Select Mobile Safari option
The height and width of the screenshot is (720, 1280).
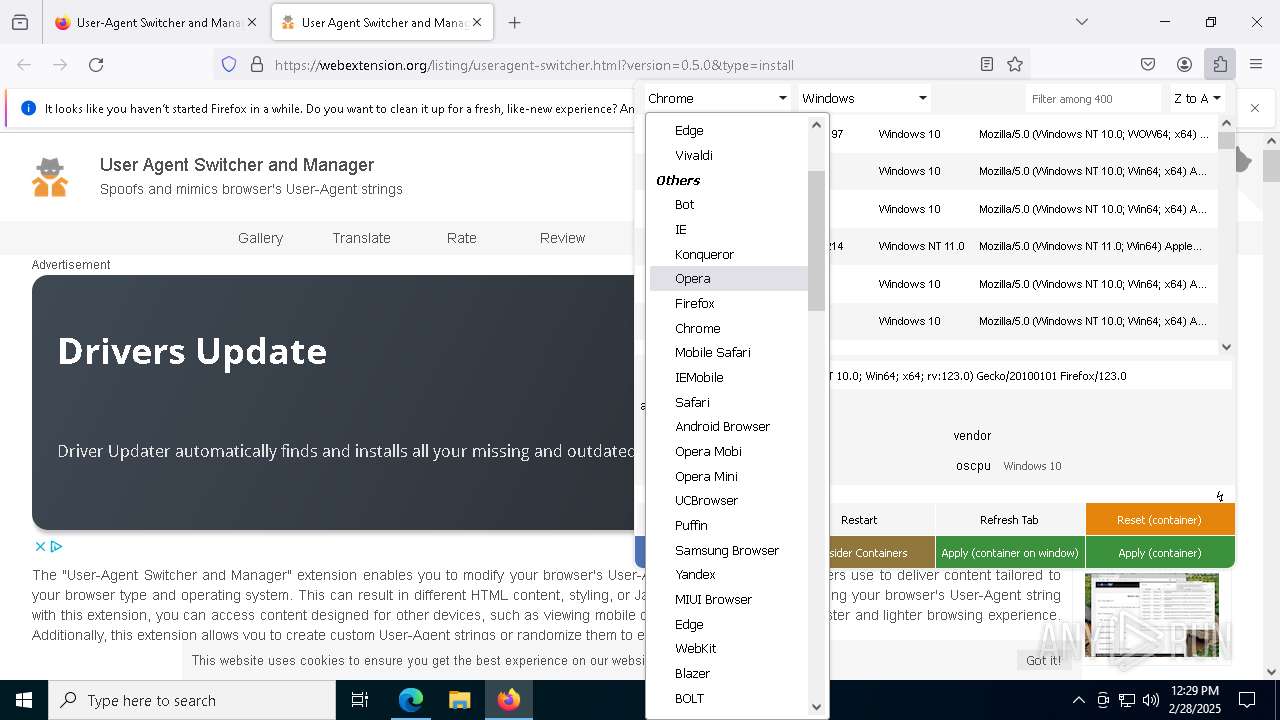[728, 352]
